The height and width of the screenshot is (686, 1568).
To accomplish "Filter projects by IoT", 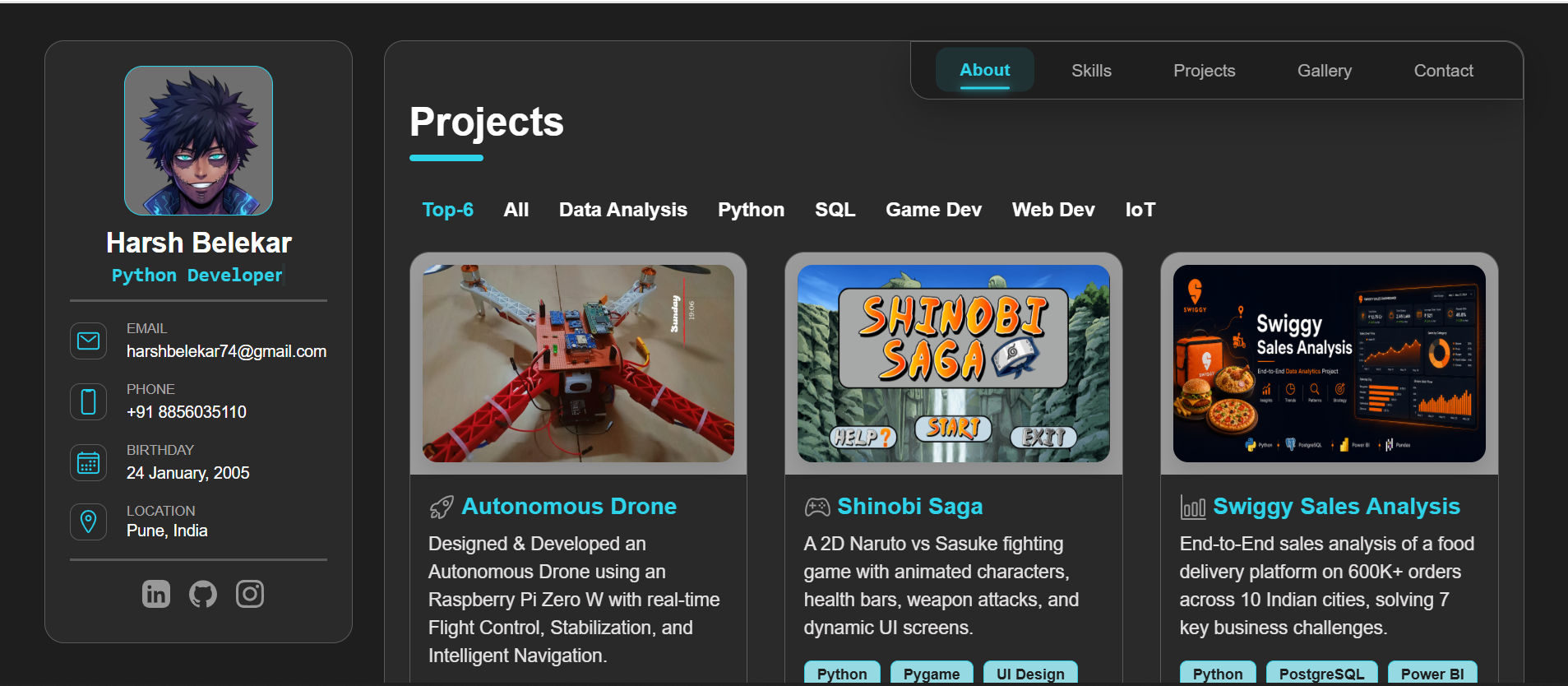I will 1140,210.
